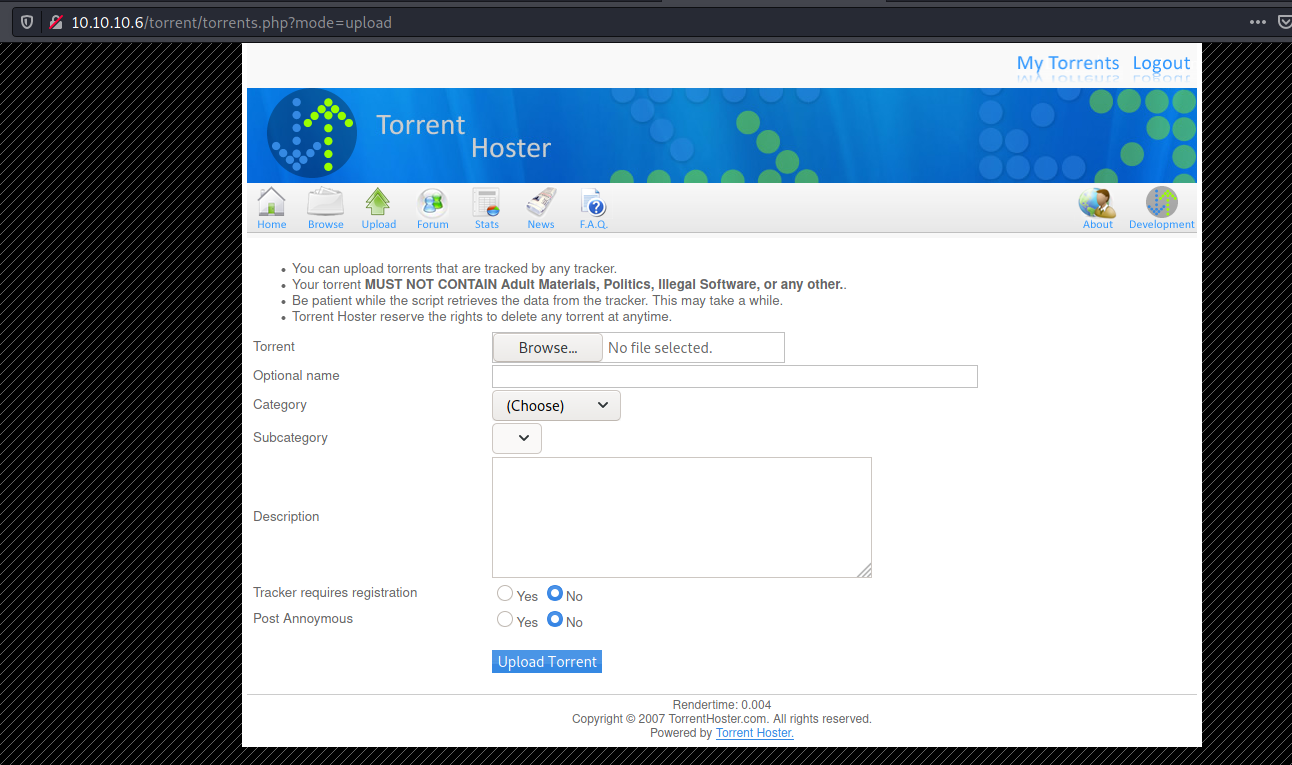Viewport: 1292px width, 765px height.
Task: Click the browser shield icon in address bar
Action: [27, 22]
